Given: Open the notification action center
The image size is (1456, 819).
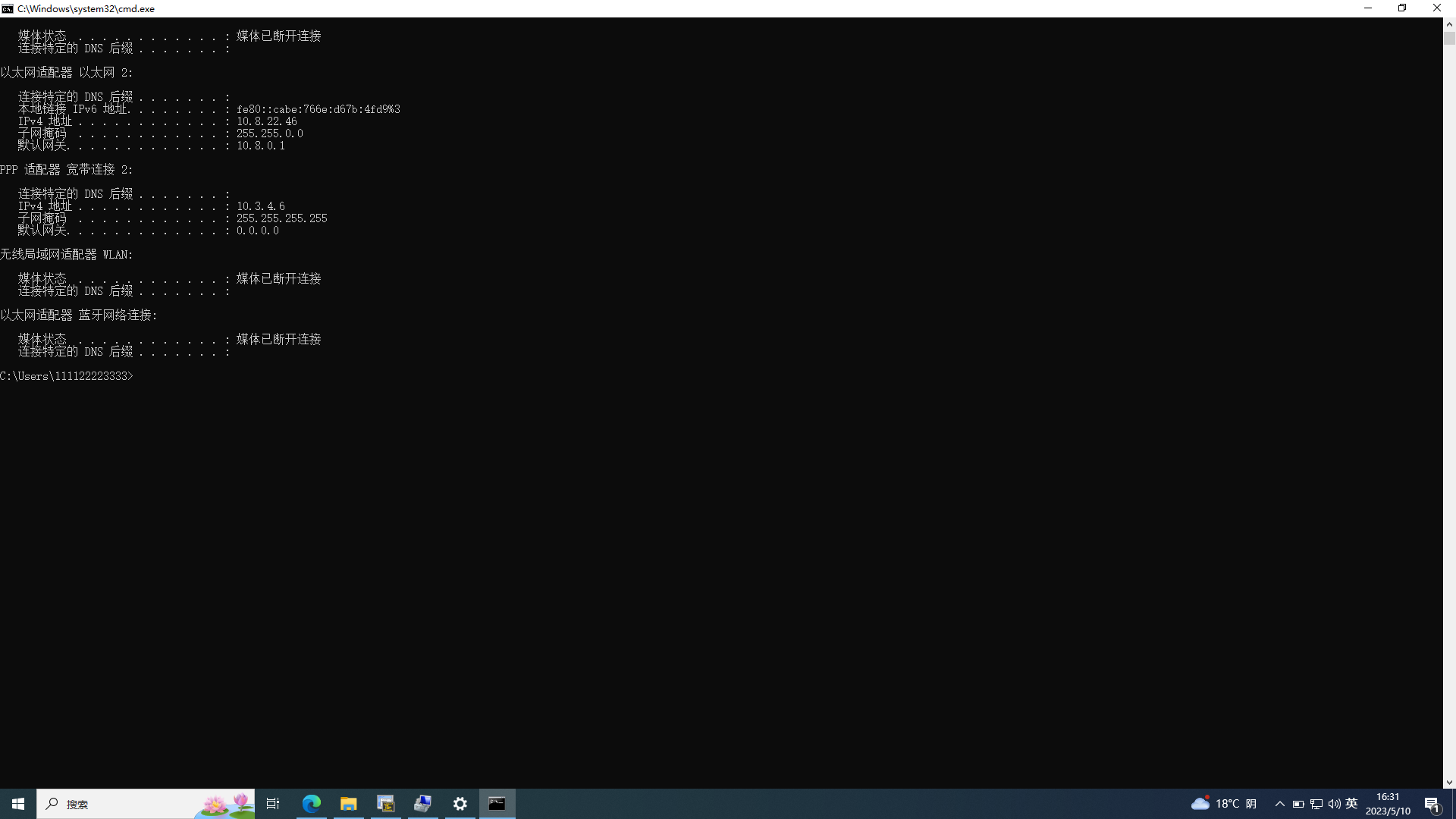Looking at the screenshot, I should tap(1432, 804).
